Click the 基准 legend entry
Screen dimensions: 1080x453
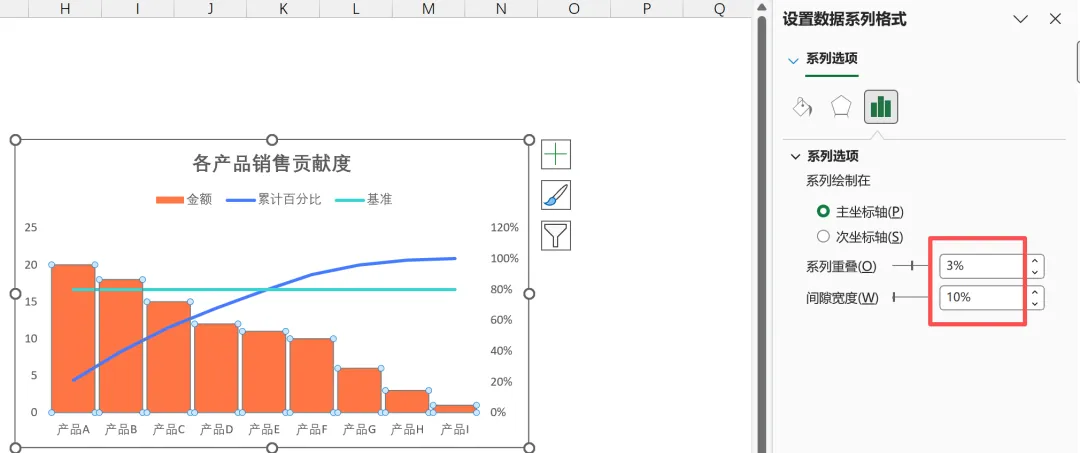[364, 200]
